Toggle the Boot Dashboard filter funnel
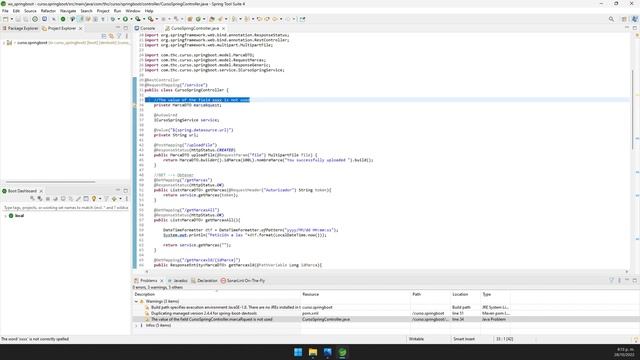 106,199
